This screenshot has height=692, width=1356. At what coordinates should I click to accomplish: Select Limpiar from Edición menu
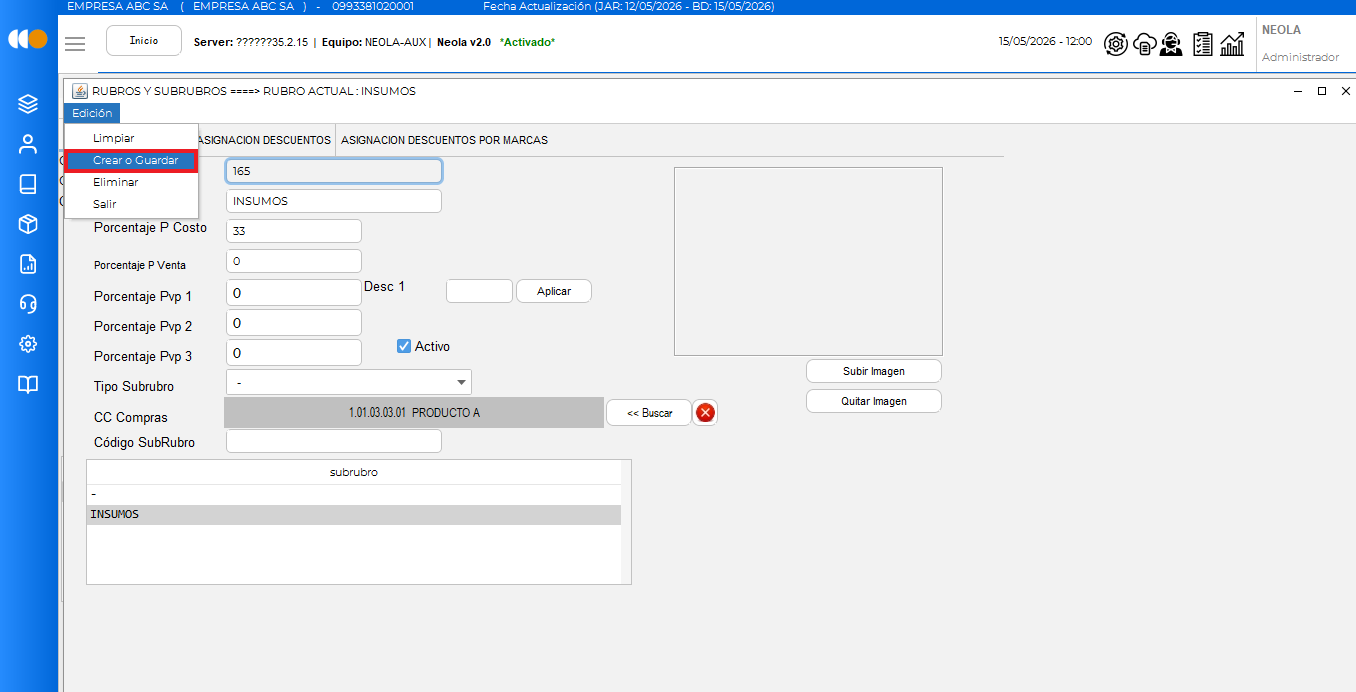pos(131,138)
